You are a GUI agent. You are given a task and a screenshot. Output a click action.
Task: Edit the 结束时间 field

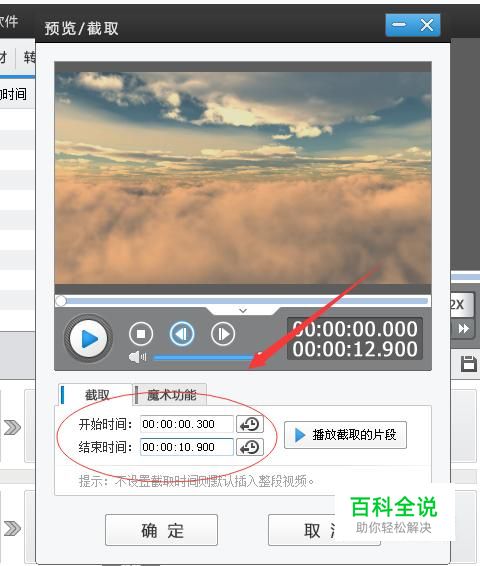pyautogui.click(x=187, y=447)
